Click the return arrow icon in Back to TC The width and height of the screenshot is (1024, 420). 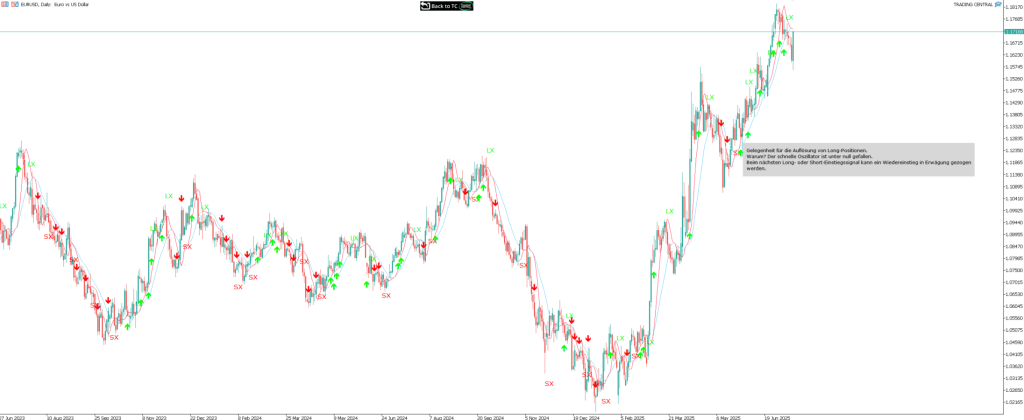(425, 5)
